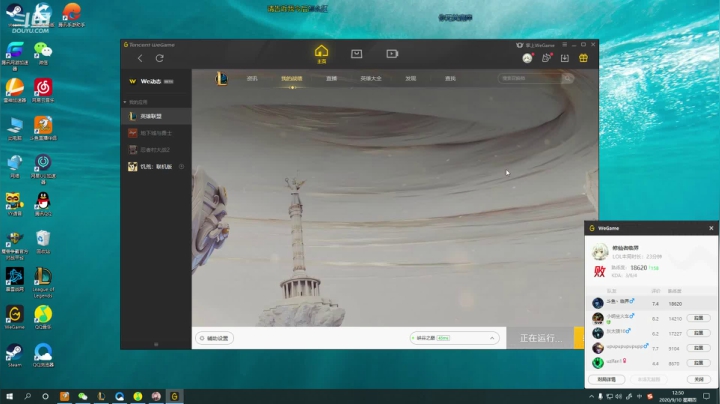The height and width of the screenshot is (404, 720).
Task: Open We动态 in the sidebar
Action: point(156,81)
